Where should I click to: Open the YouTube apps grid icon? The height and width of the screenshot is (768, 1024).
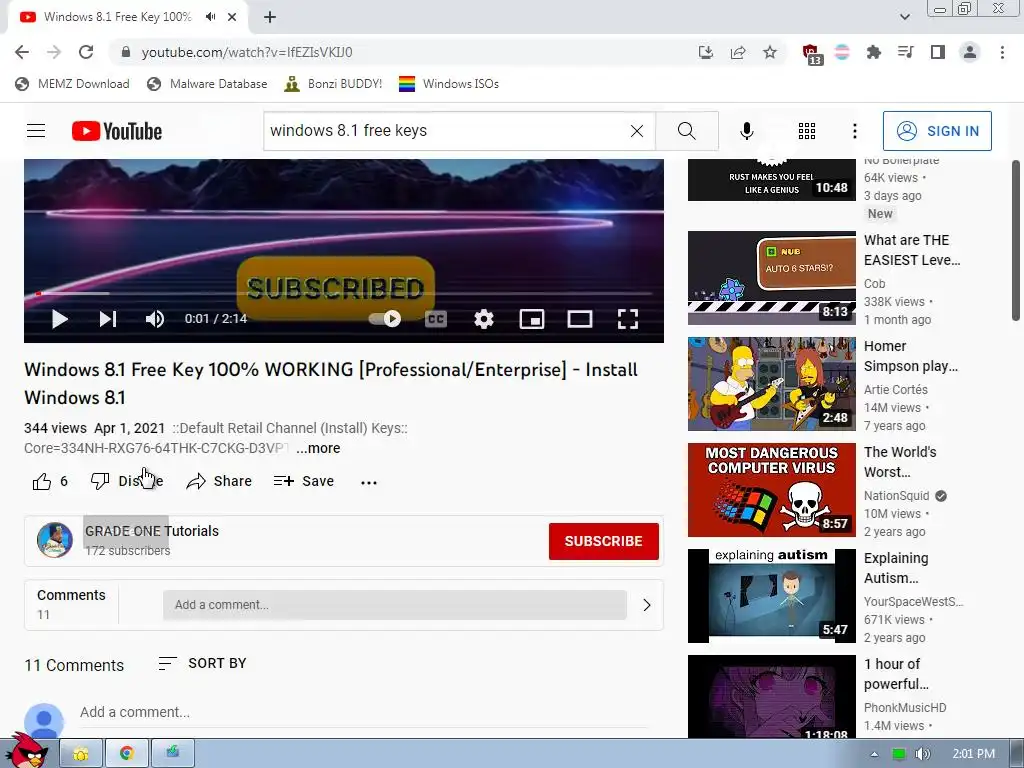pyautogui.click(x=807, y=131)
